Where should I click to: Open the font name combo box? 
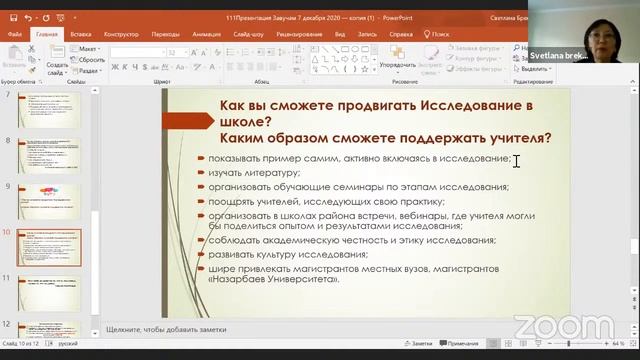pos(138,53)
